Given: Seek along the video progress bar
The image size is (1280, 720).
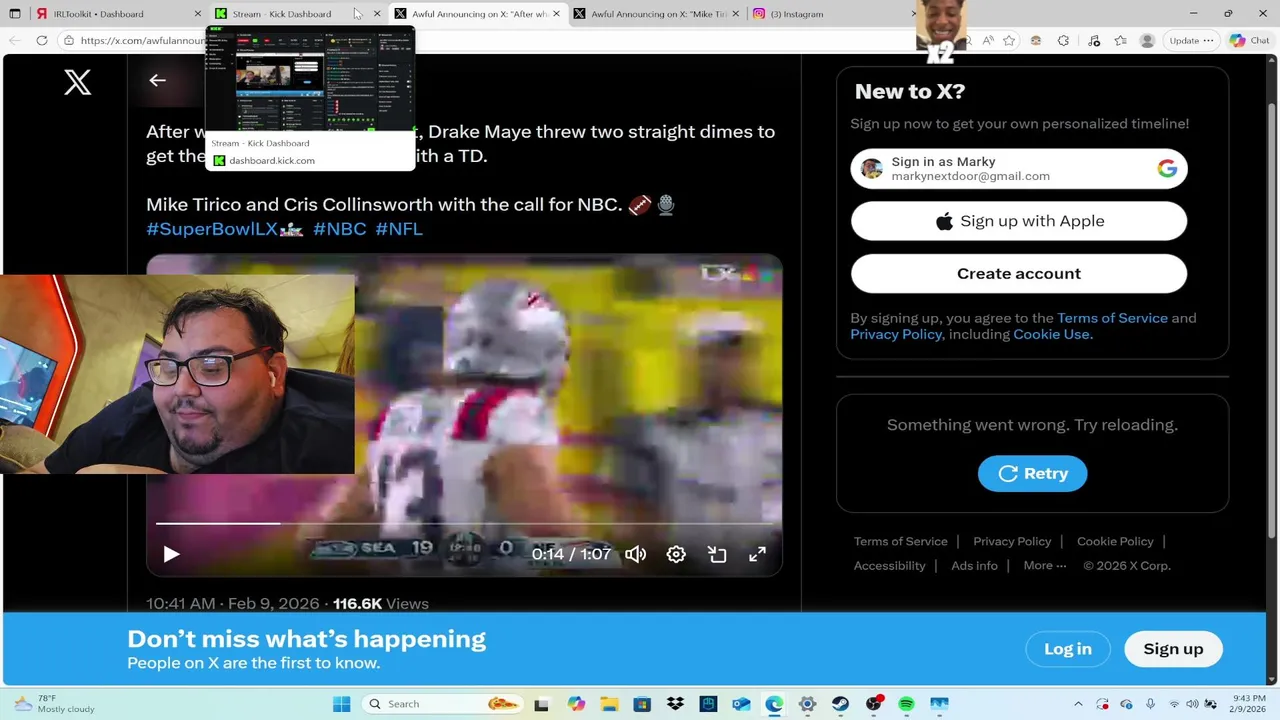Looking at the screenshot, I should [465, 523].
